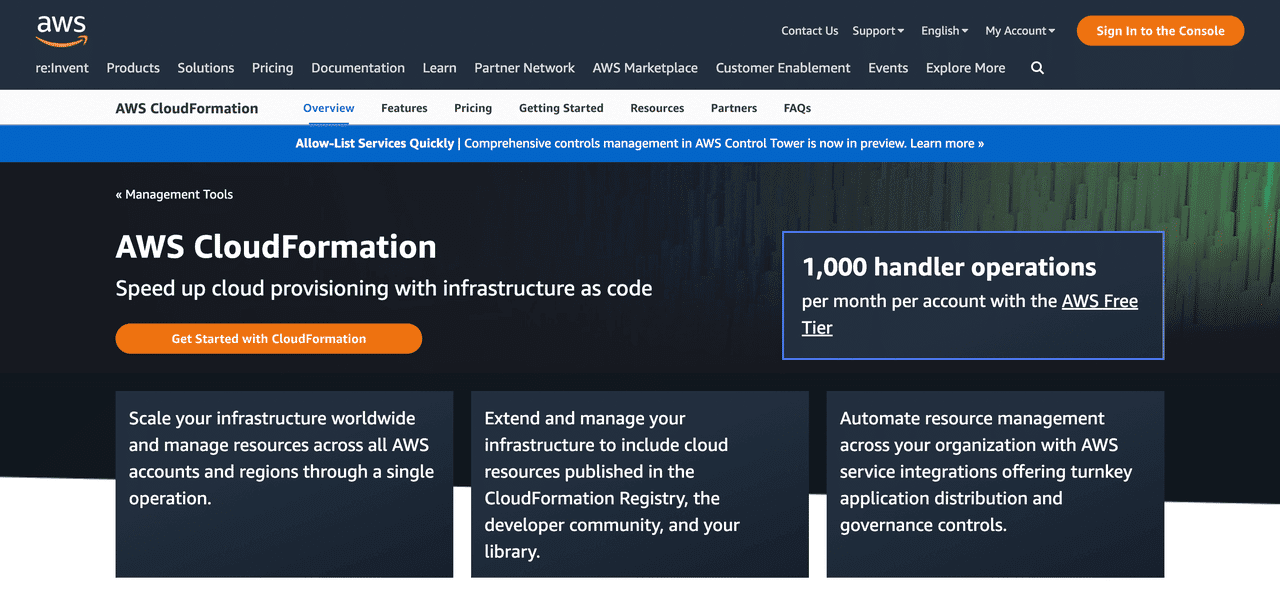Expand the My Account dropdown
The image size is (1280, 607).
(1020, 31)
